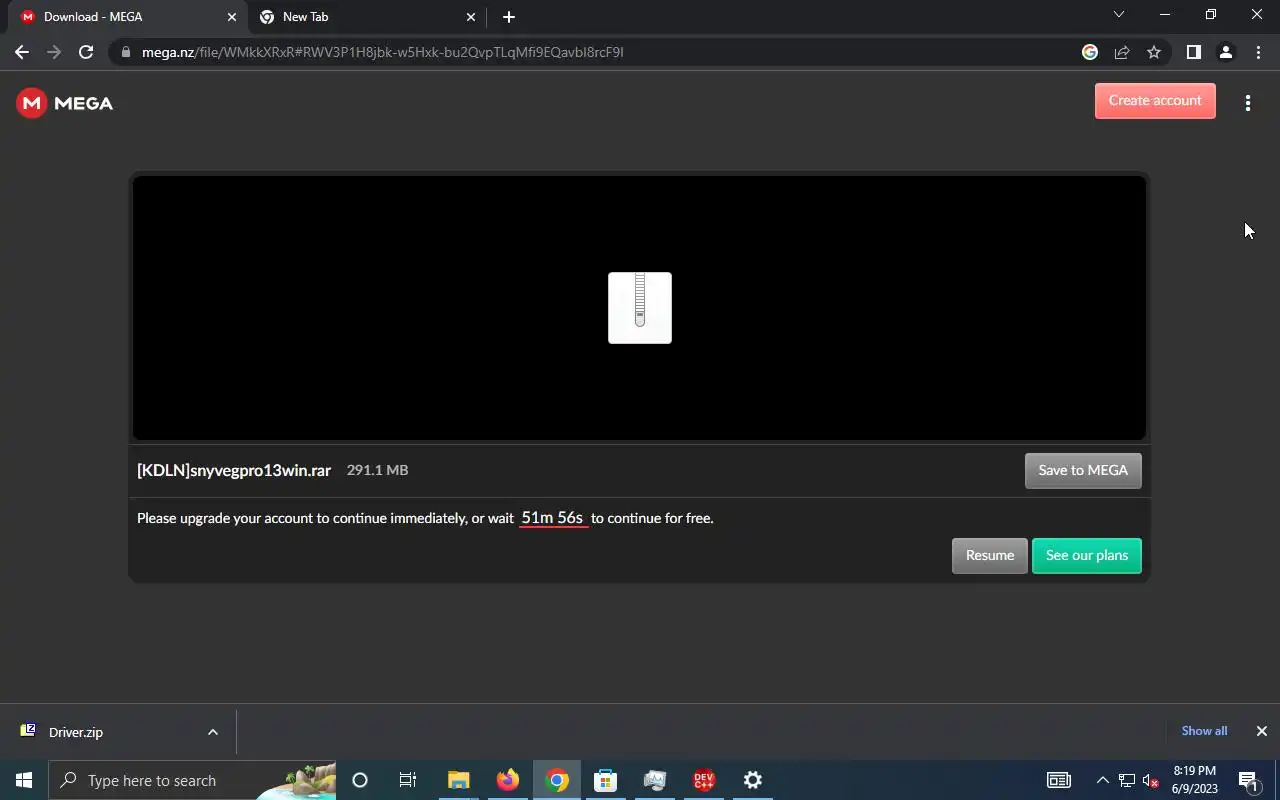Share this page icon
The image size is (1280, 800).
(x=1122, y=52)
